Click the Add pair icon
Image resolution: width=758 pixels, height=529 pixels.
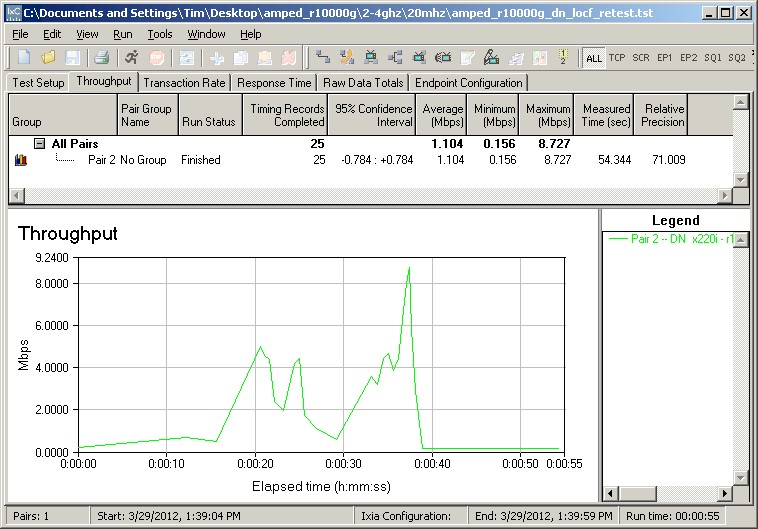322,58
